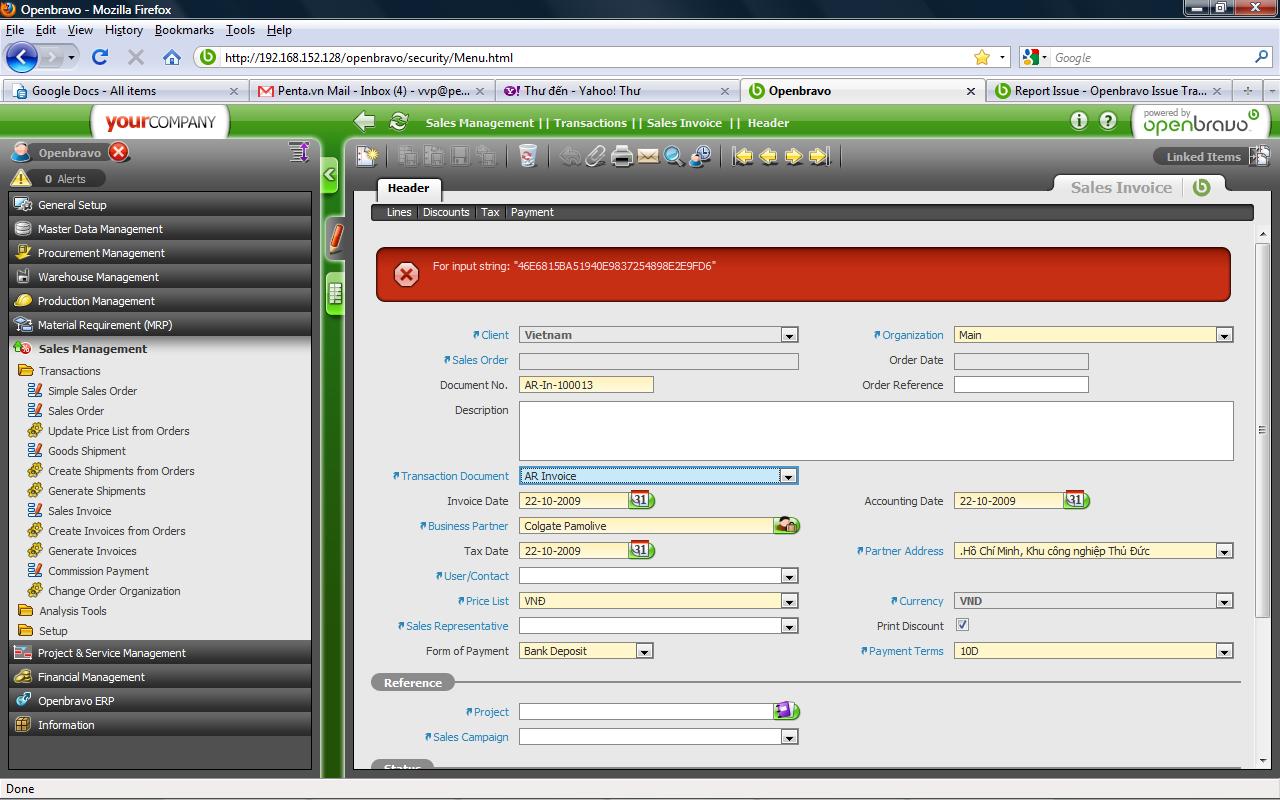Switch to the Lines tab
The image size is (1280, 800).
tap(399, 212)
